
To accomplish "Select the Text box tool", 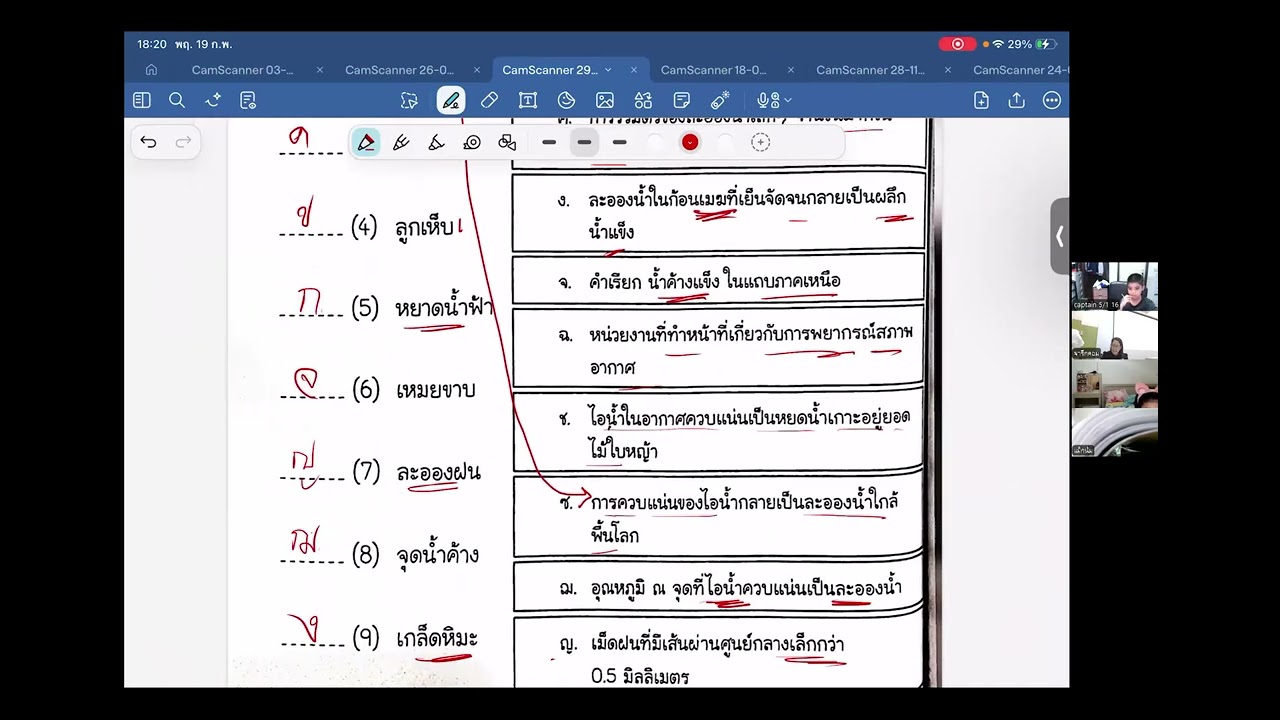I will pyautogui.click(x=528, y=100).
